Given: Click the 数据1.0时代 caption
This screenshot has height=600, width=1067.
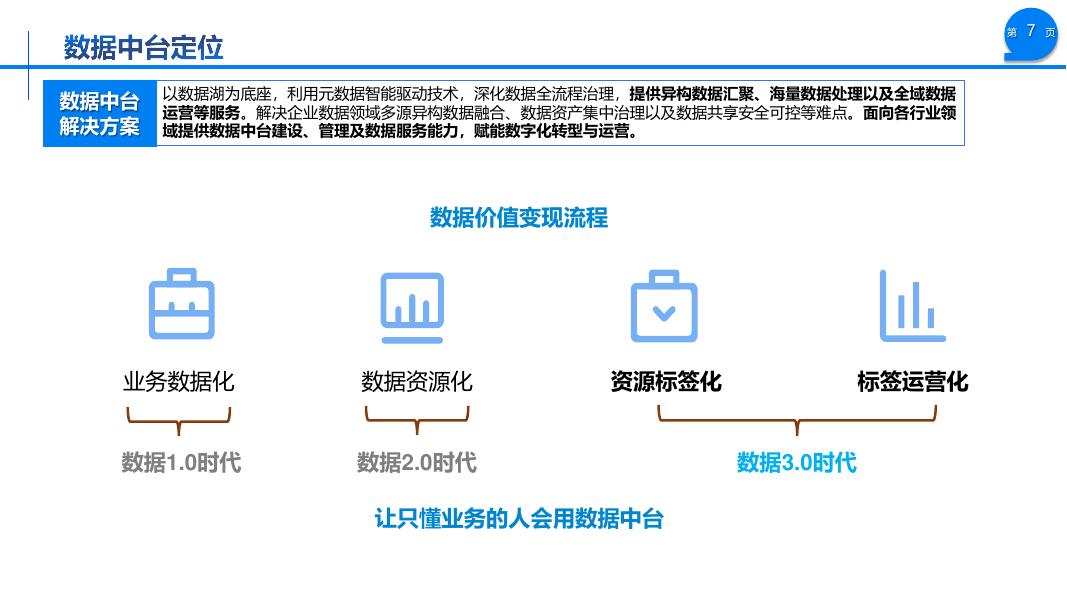Looking at the screenshot, I should [x=180, y=463].
